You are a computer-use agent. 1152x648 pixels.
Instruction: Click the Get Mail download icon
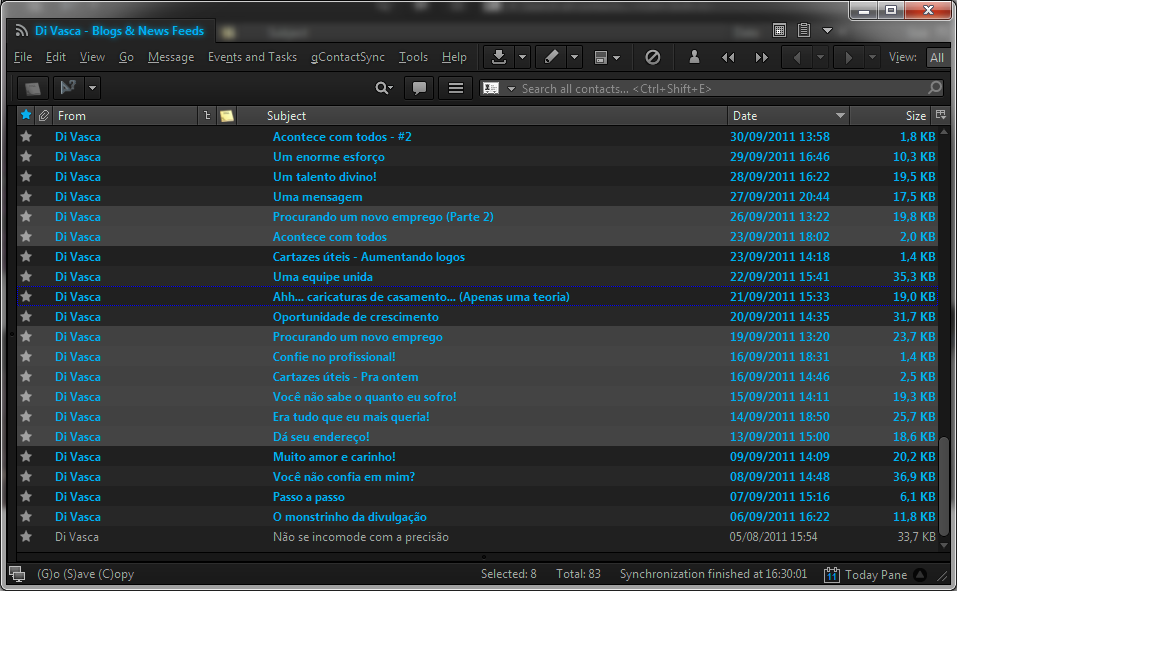point(498,57)
